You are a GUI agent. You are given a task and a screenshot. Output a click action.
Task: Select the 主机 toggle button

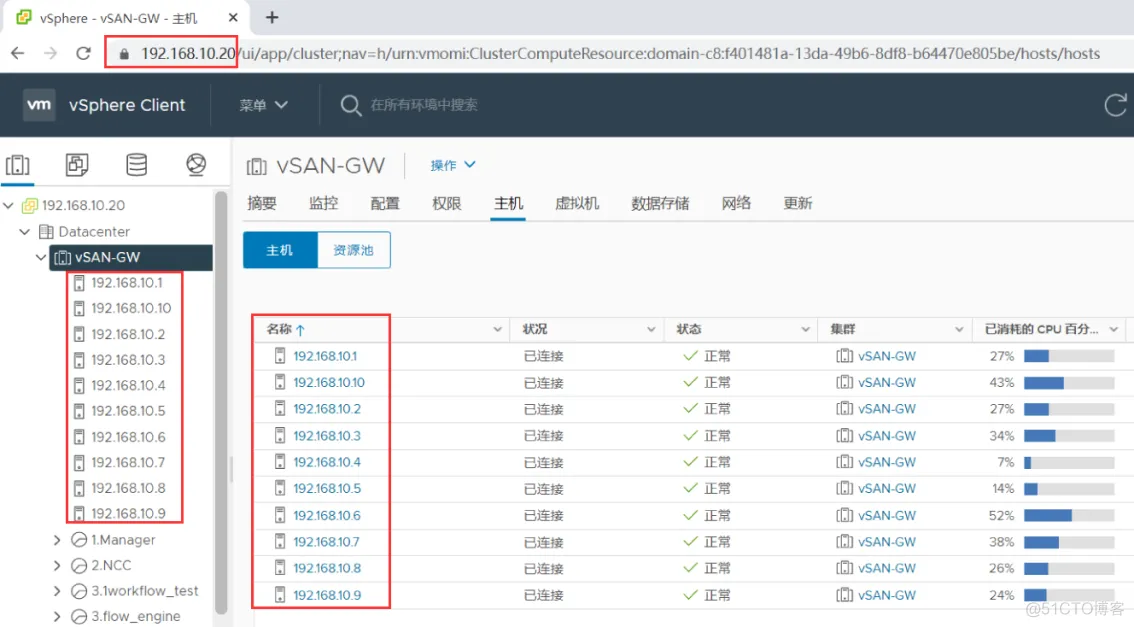coord(280,250)
